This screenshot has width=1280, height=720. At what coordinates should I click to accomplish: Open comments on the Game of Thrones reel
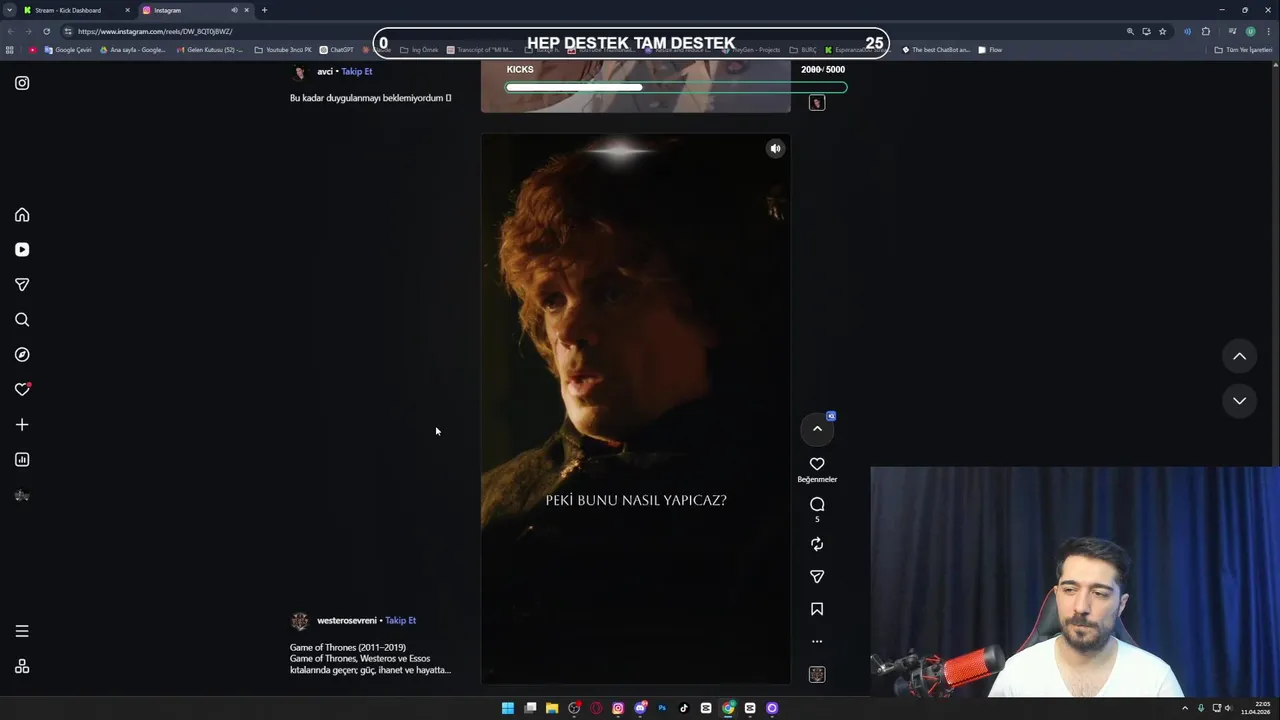coord(817,504)
